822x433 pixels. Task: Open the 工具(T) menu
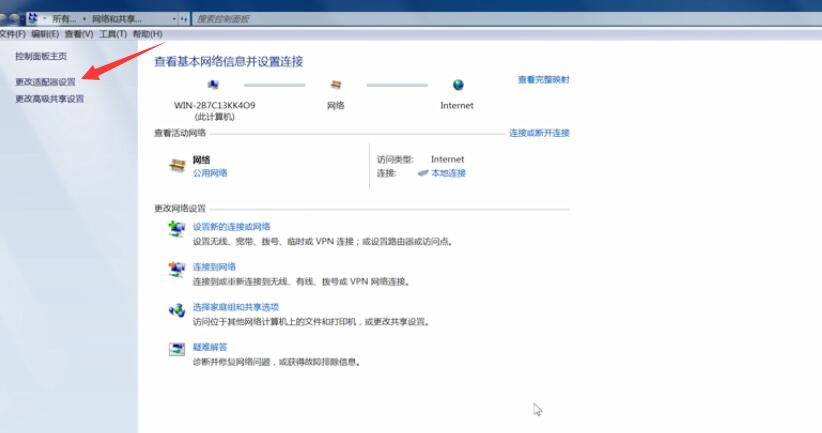(x=113, y=34)
